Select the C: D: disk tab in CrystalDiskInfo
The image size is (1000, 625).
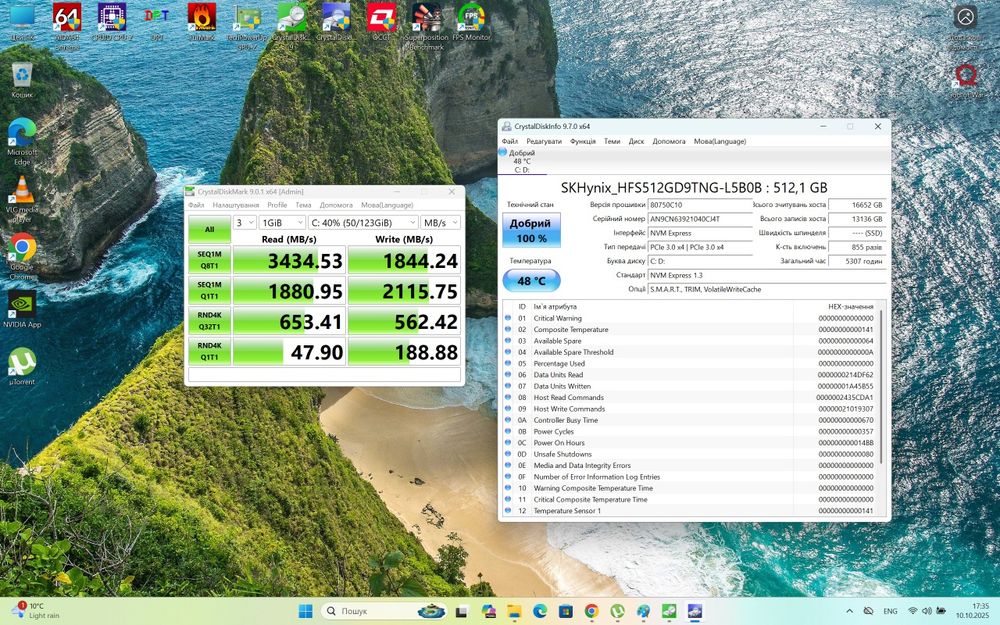[x=522, y=161]
